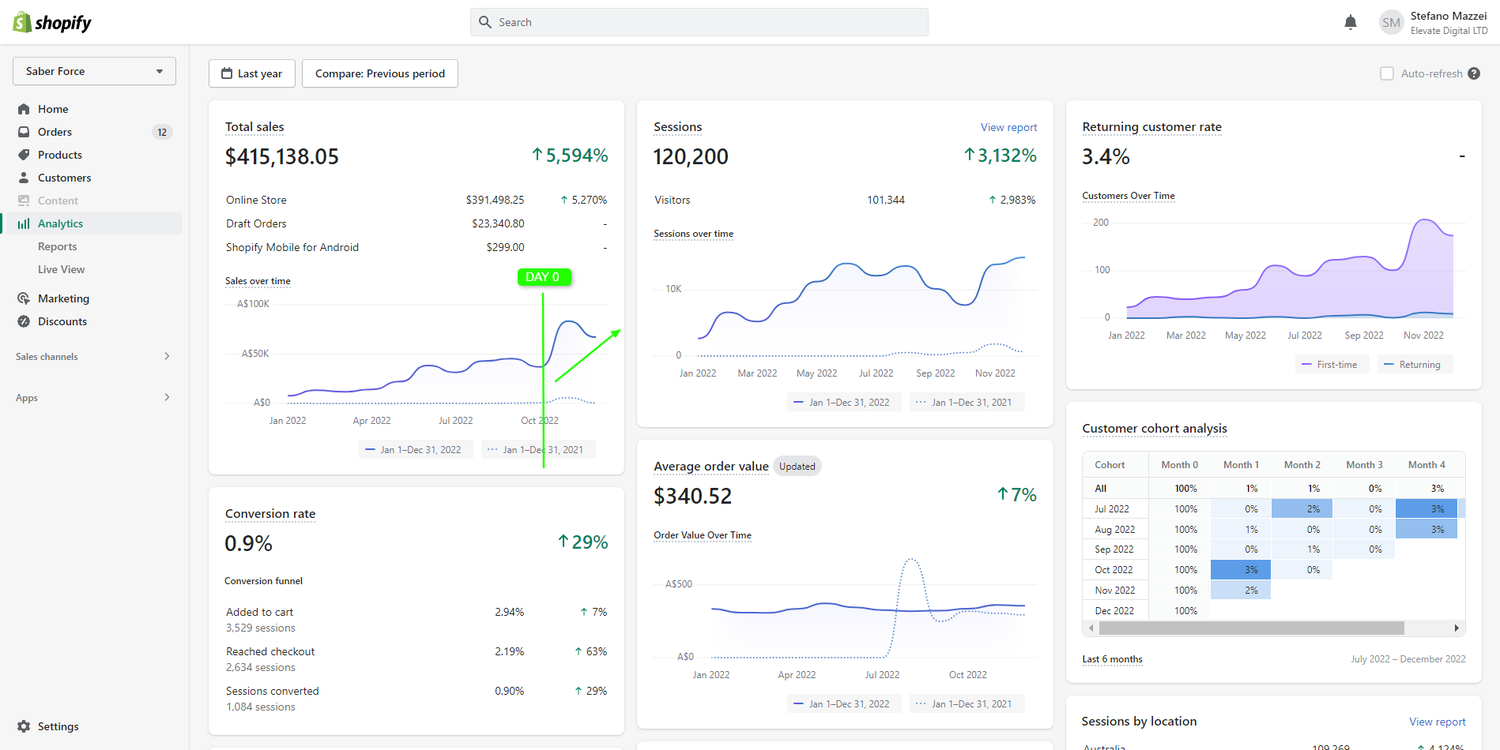Image resolution: width=1500 pixels, height=750 pixels.
Task: Open the Saber Force store dropdown
Action: (94, 71)
